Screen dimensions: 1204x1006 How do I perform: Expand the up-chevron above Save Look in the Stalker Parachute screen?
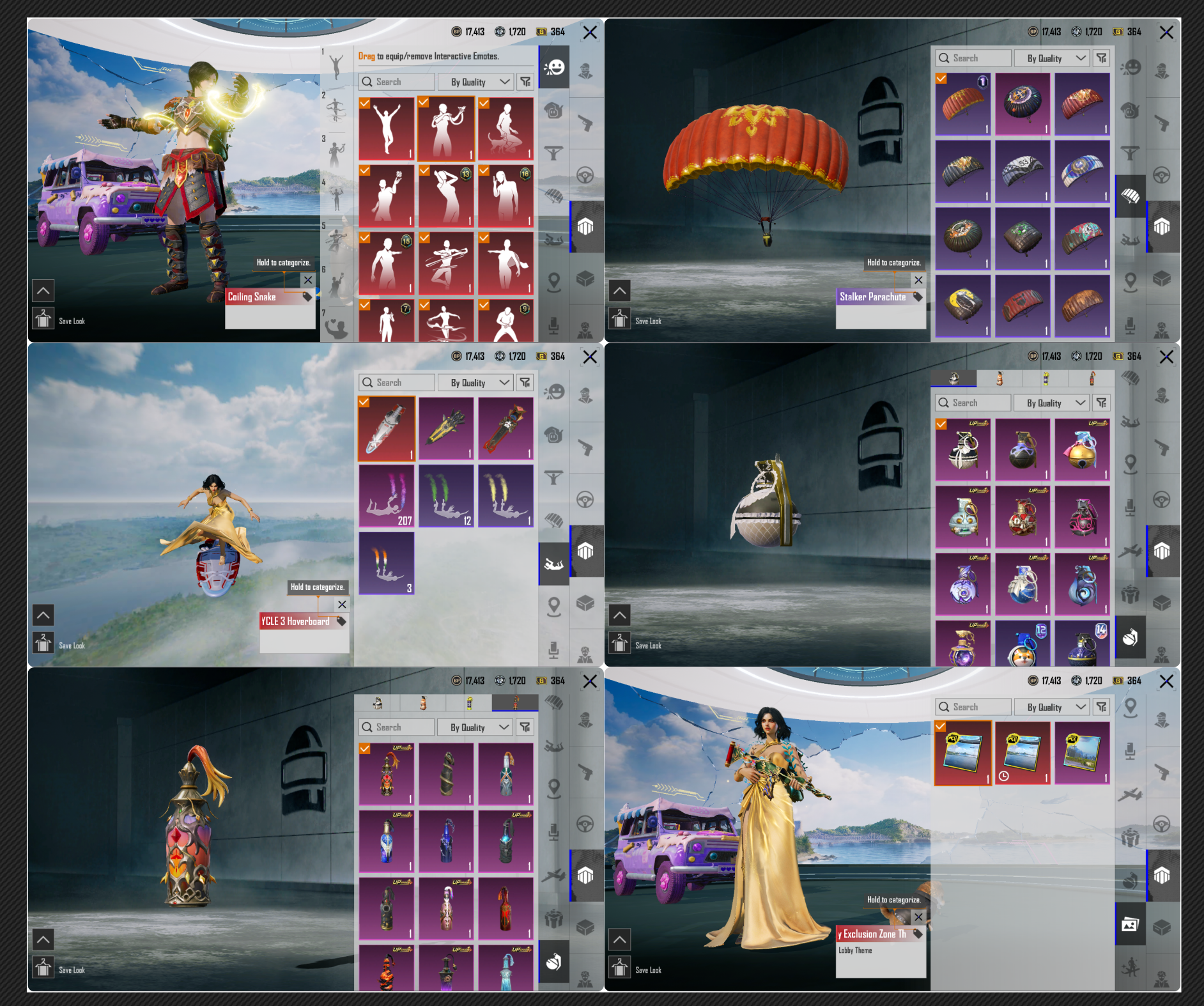click(620, 291)
